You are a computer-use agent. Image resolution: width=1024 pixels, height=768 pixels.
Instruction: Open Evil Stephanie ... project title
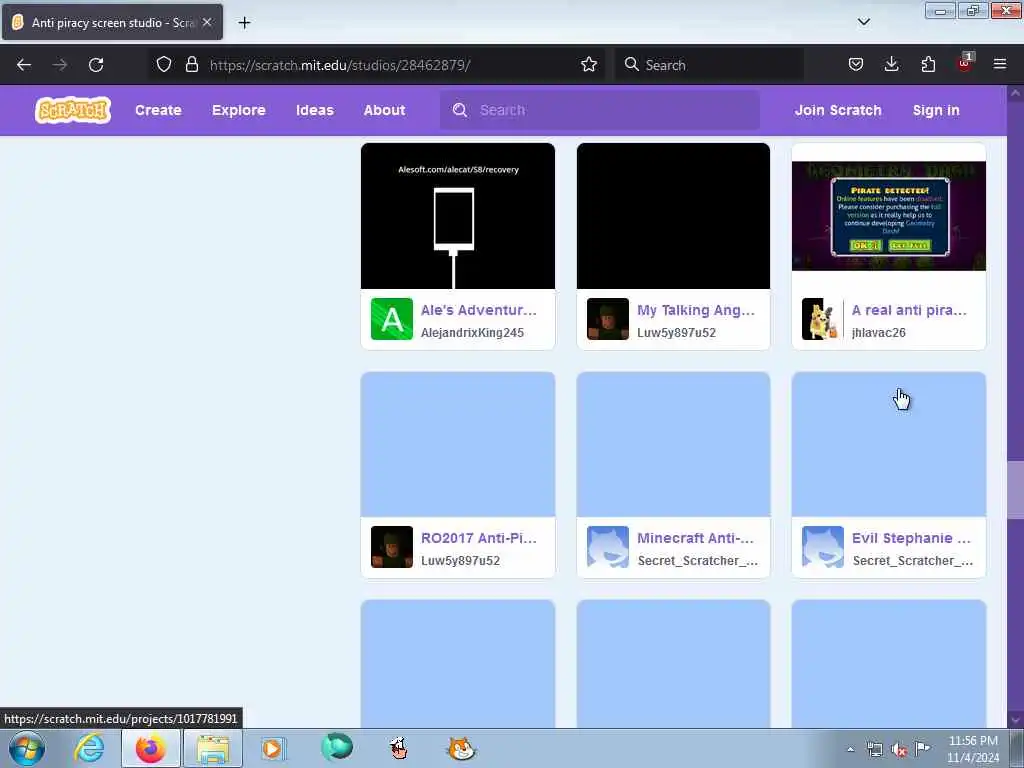pyautogui.click(x=911, y=538)
